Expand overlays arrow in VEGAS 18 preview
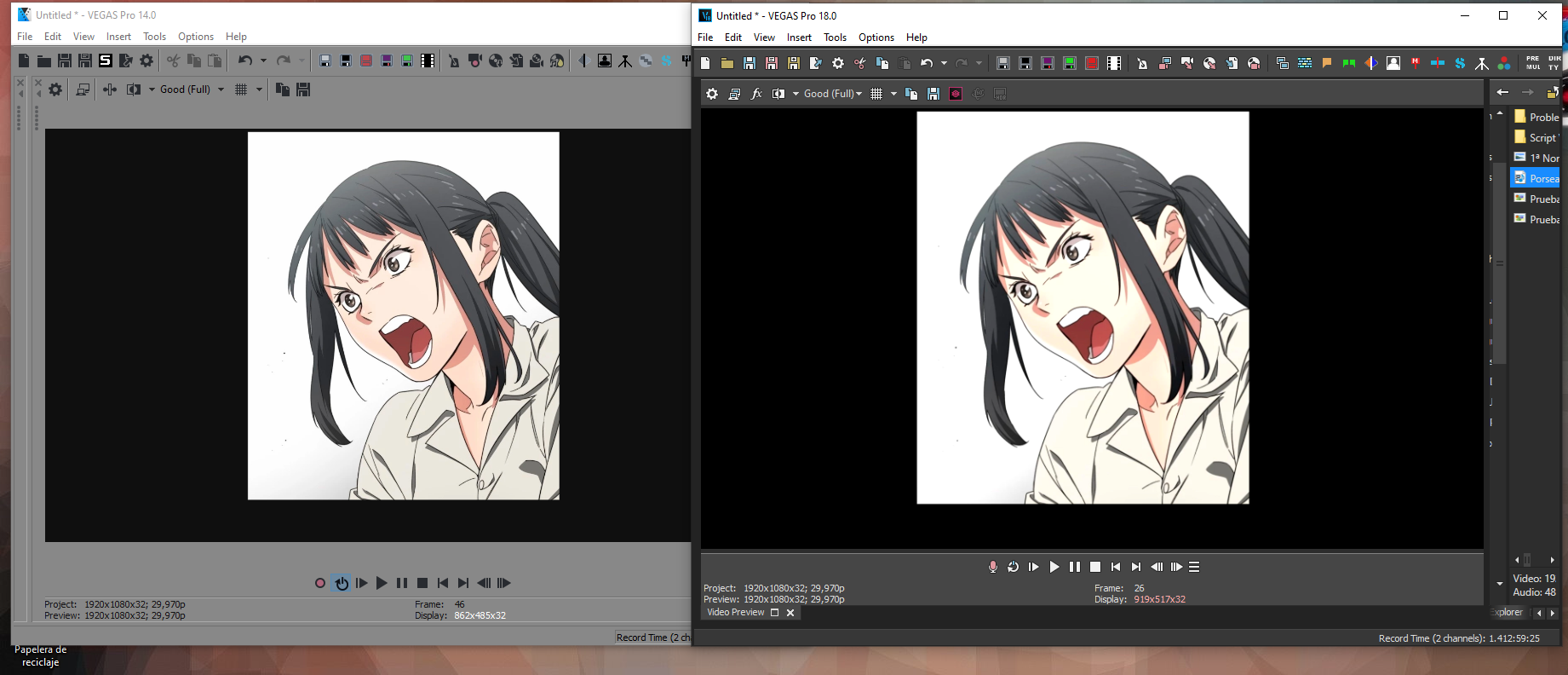 pyautogui.click(x=893, y=94)
